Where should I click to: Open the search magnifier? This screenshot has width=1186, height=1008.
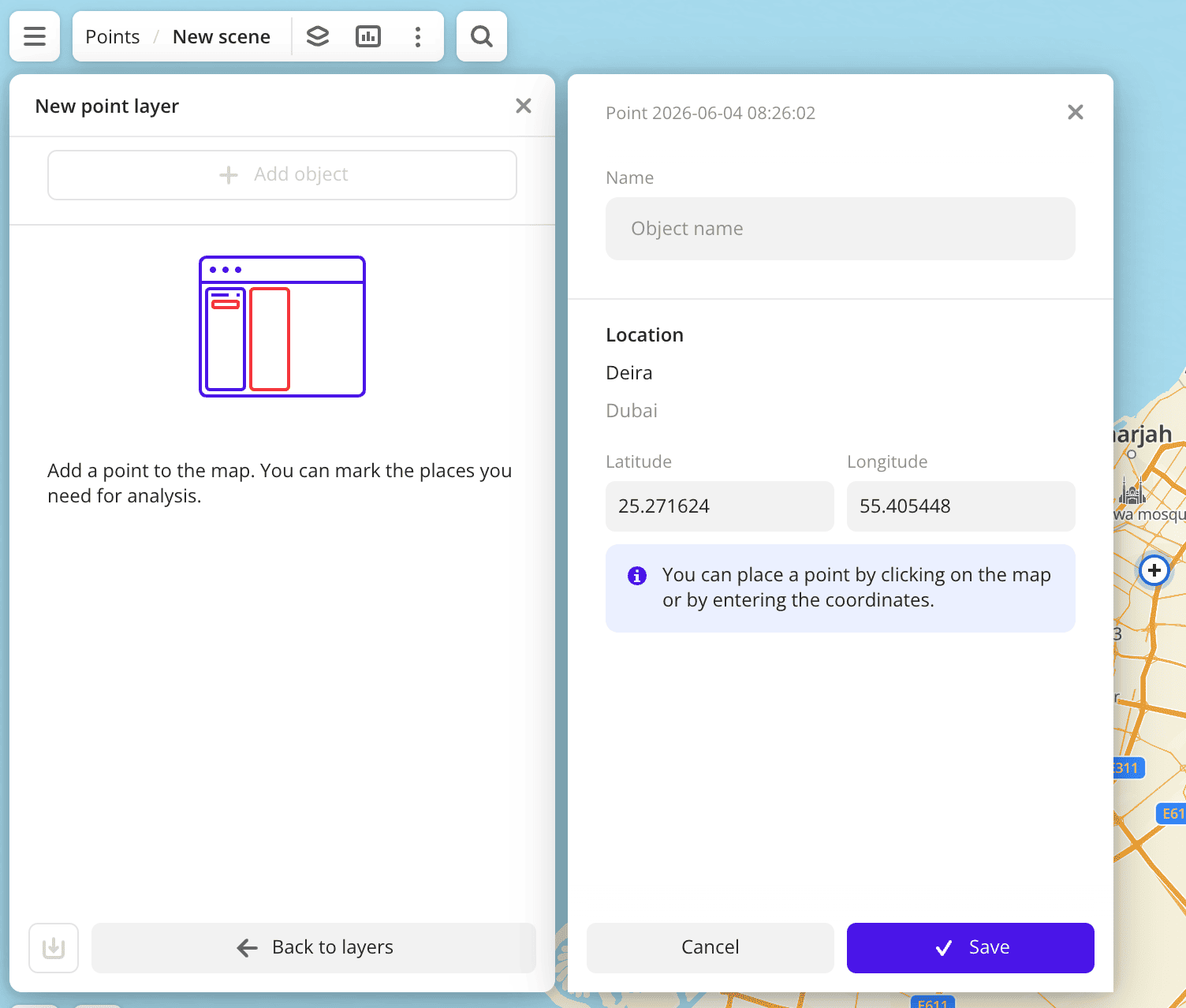coord(482,36)
